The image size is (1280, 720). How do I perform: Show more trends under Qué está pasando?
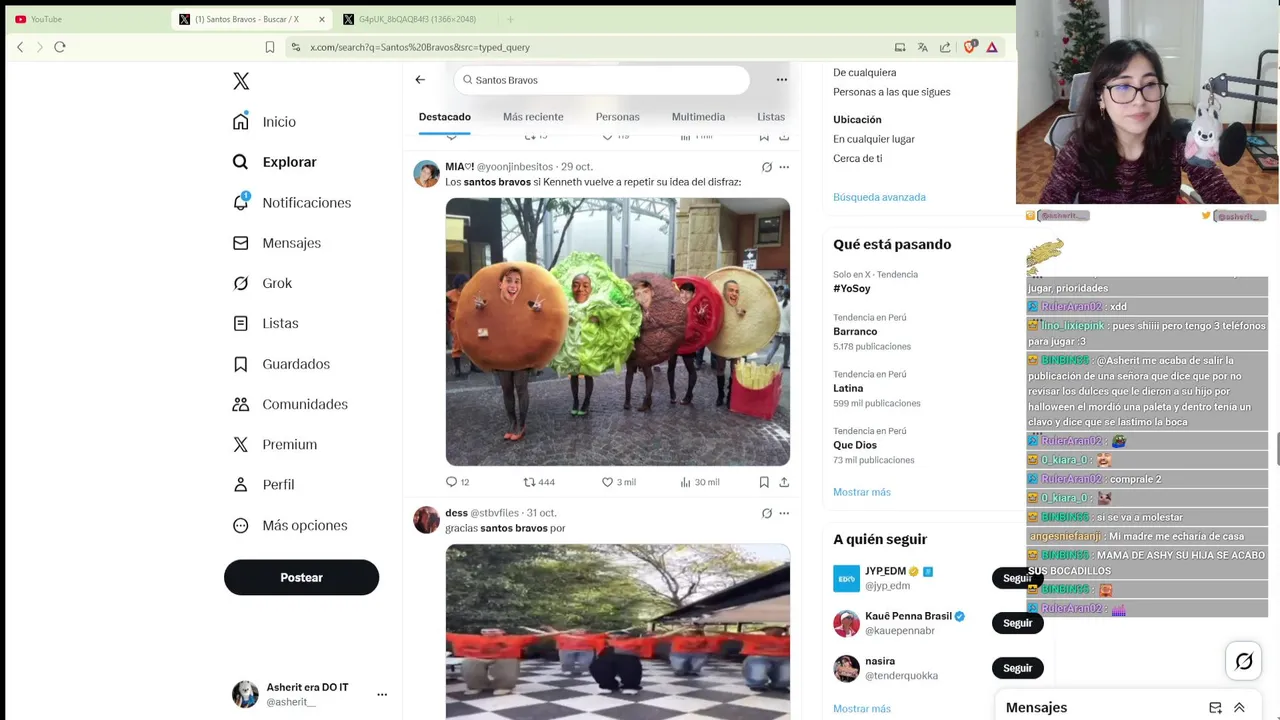861,492
